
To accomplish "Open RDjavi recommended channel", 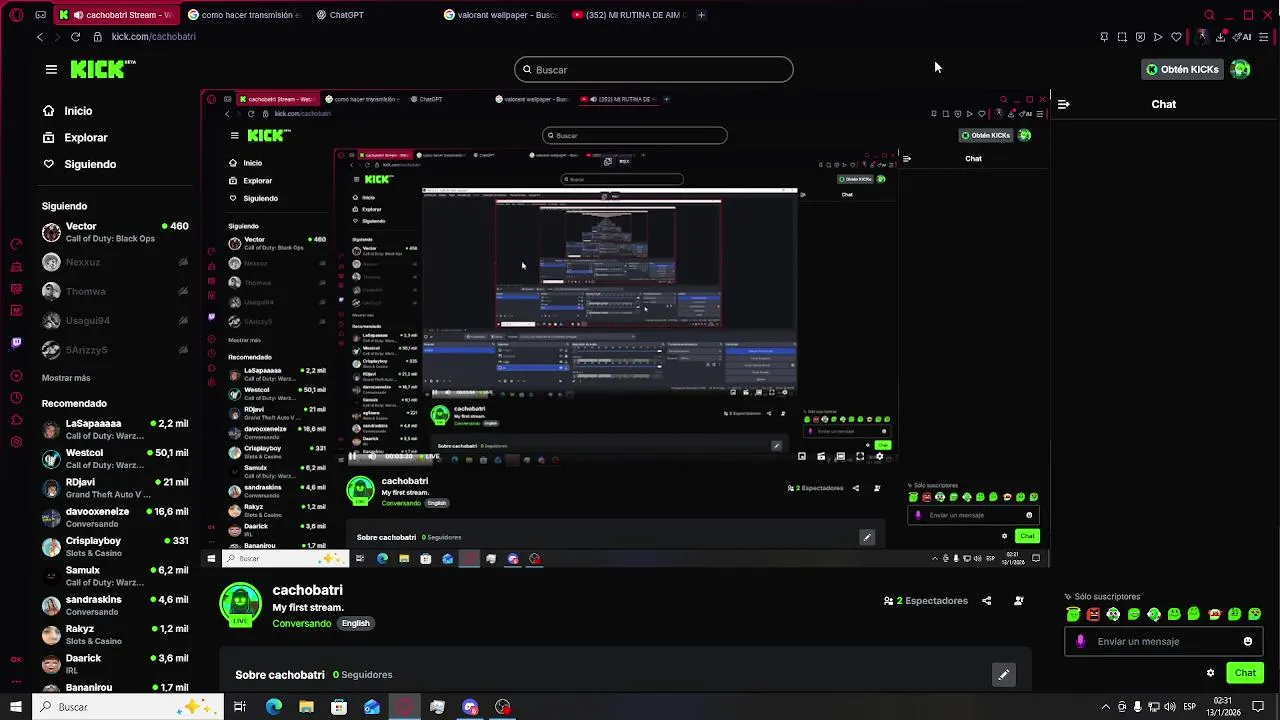I will [x=115, y=488].
